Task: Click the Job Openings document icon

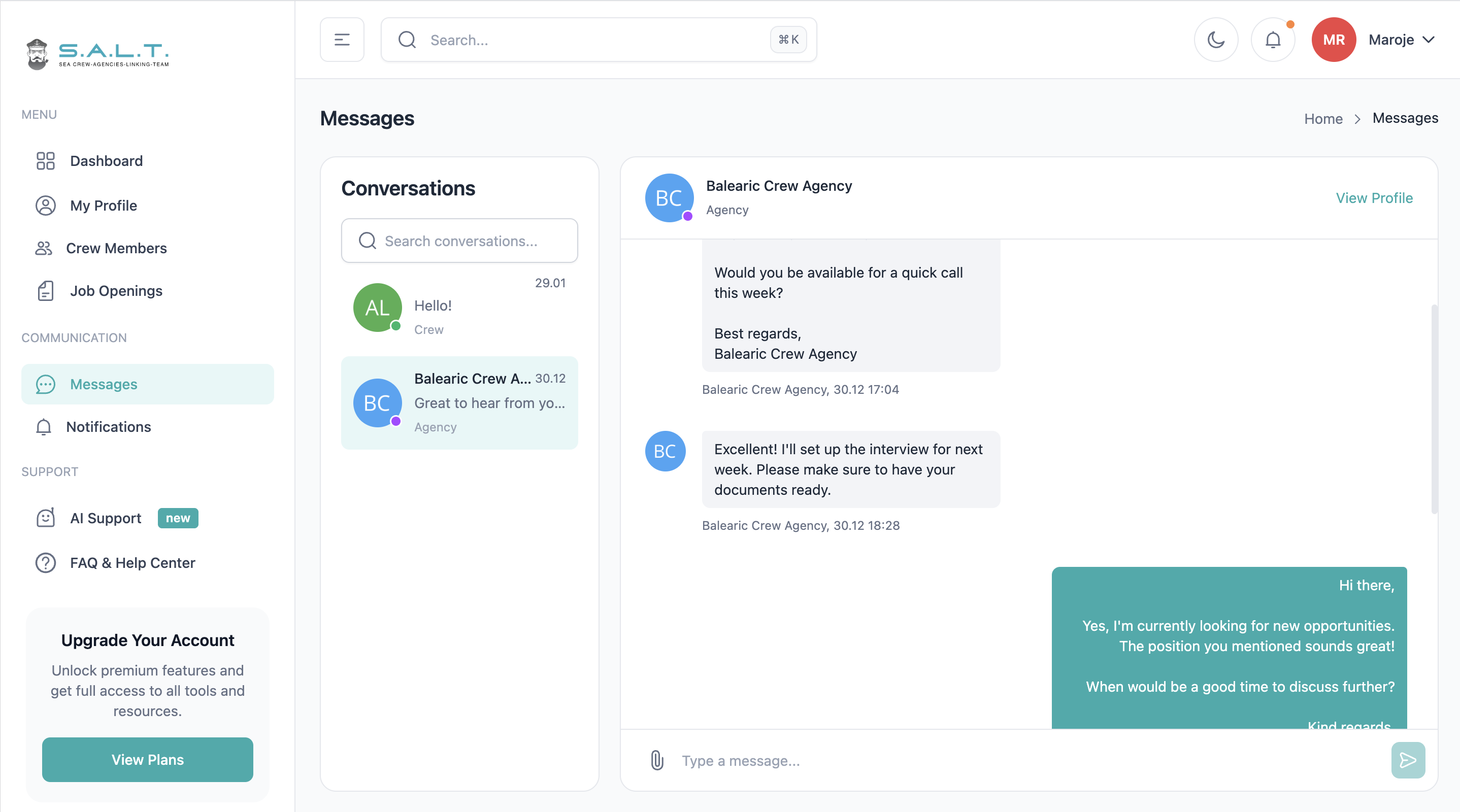Action: (45, 291)
